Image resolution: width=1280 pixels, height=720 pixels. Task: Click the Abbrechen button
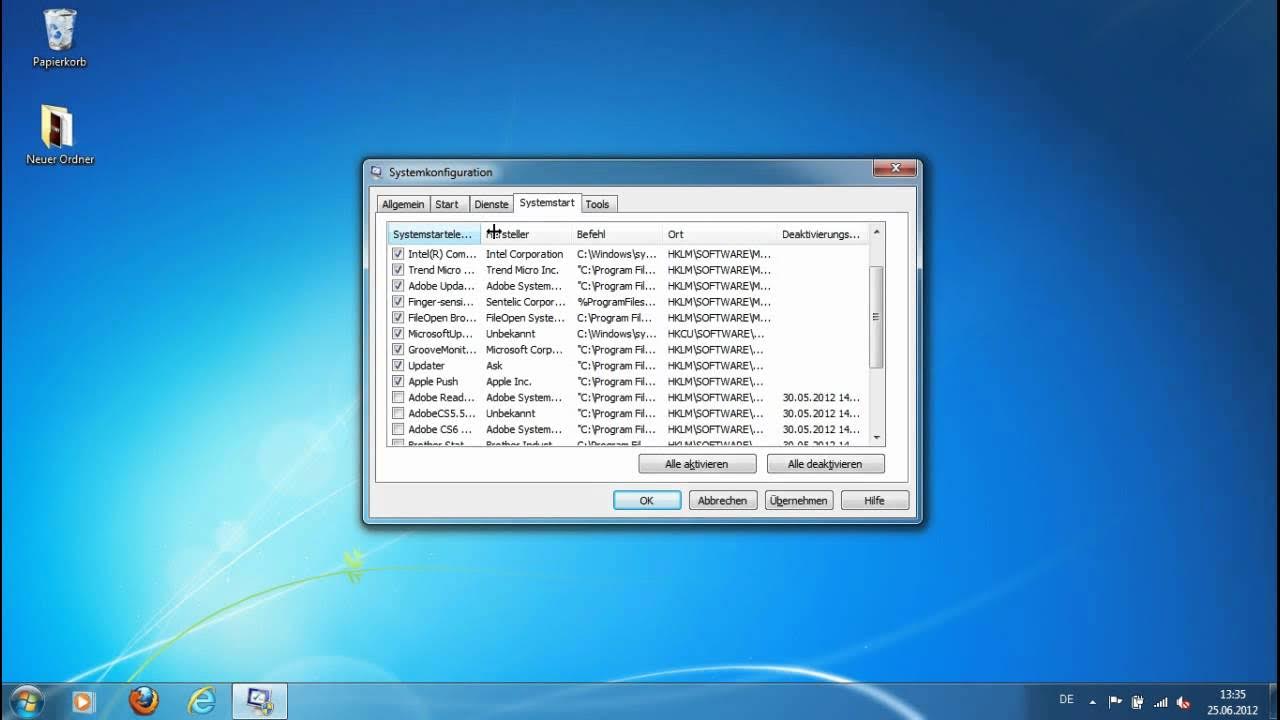coord(722,500)
